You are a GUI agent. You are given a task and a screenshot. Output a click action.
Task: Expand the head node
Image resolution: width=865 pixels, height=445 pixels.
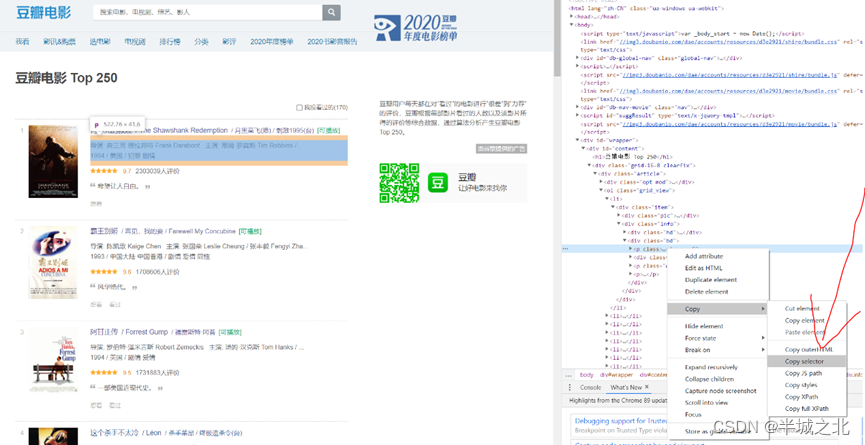click(572, 17)
